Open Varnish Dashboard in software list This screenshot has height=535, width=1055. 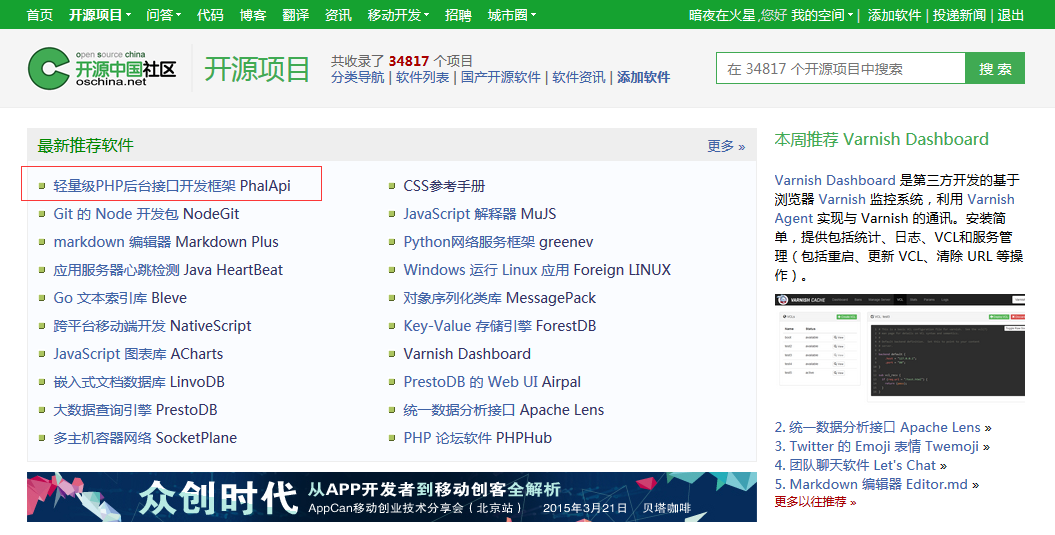[x=467, y=354]
